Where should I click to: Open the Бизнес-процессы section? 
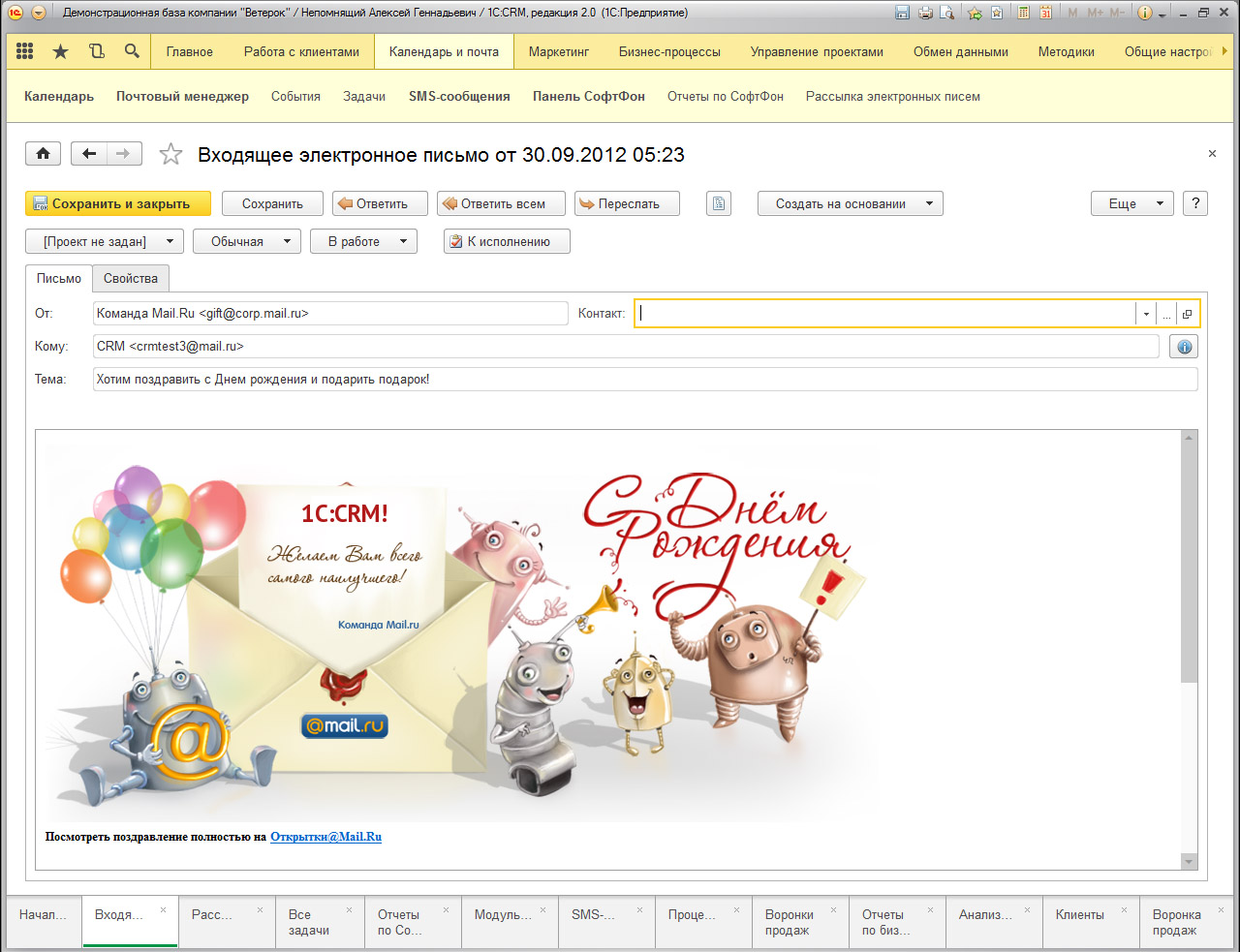click(x=669, y=51)
